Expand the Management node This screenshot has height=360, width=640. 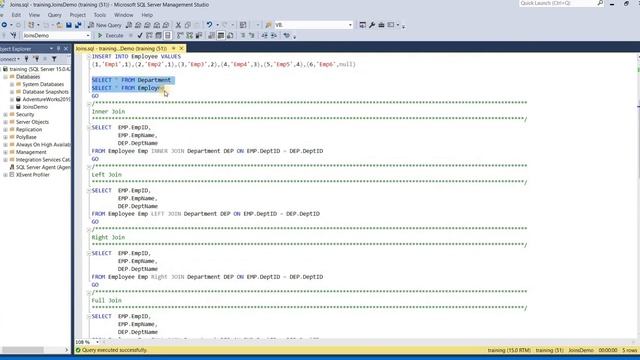(5, 152)
